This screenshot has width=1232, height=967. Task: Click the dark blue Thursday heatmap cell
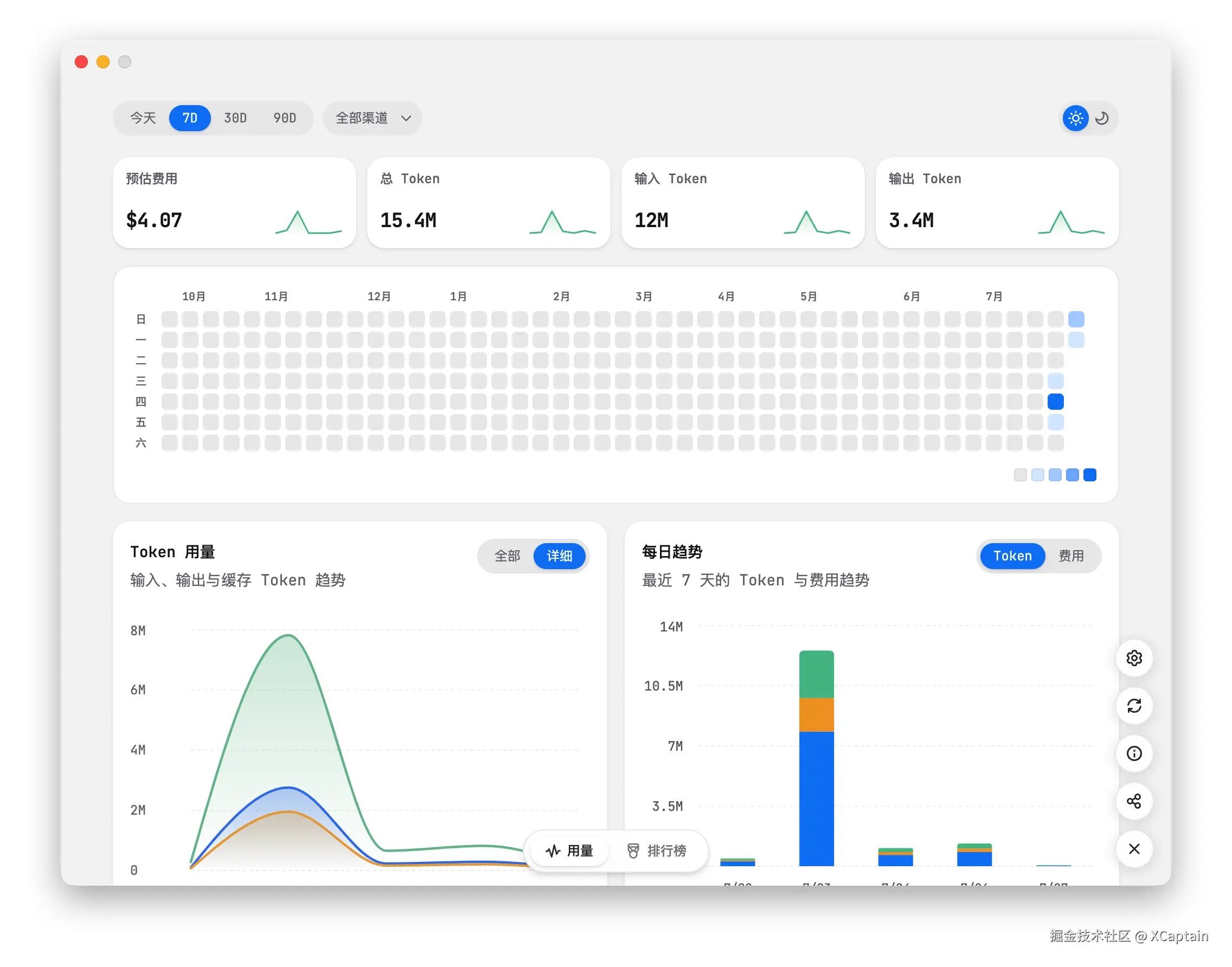[x=1055, y=402]
